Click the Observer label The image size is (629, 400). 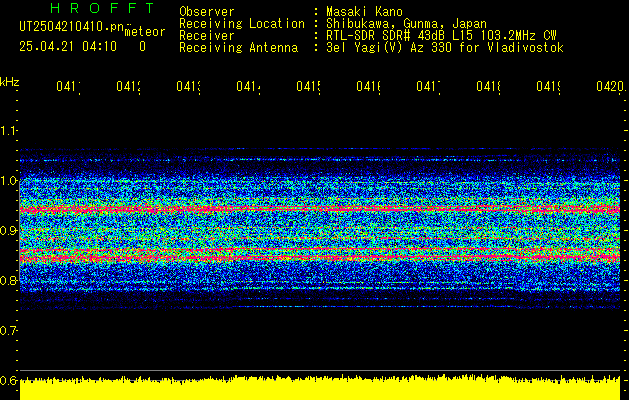pyautogui.click(x=207, y=12)
